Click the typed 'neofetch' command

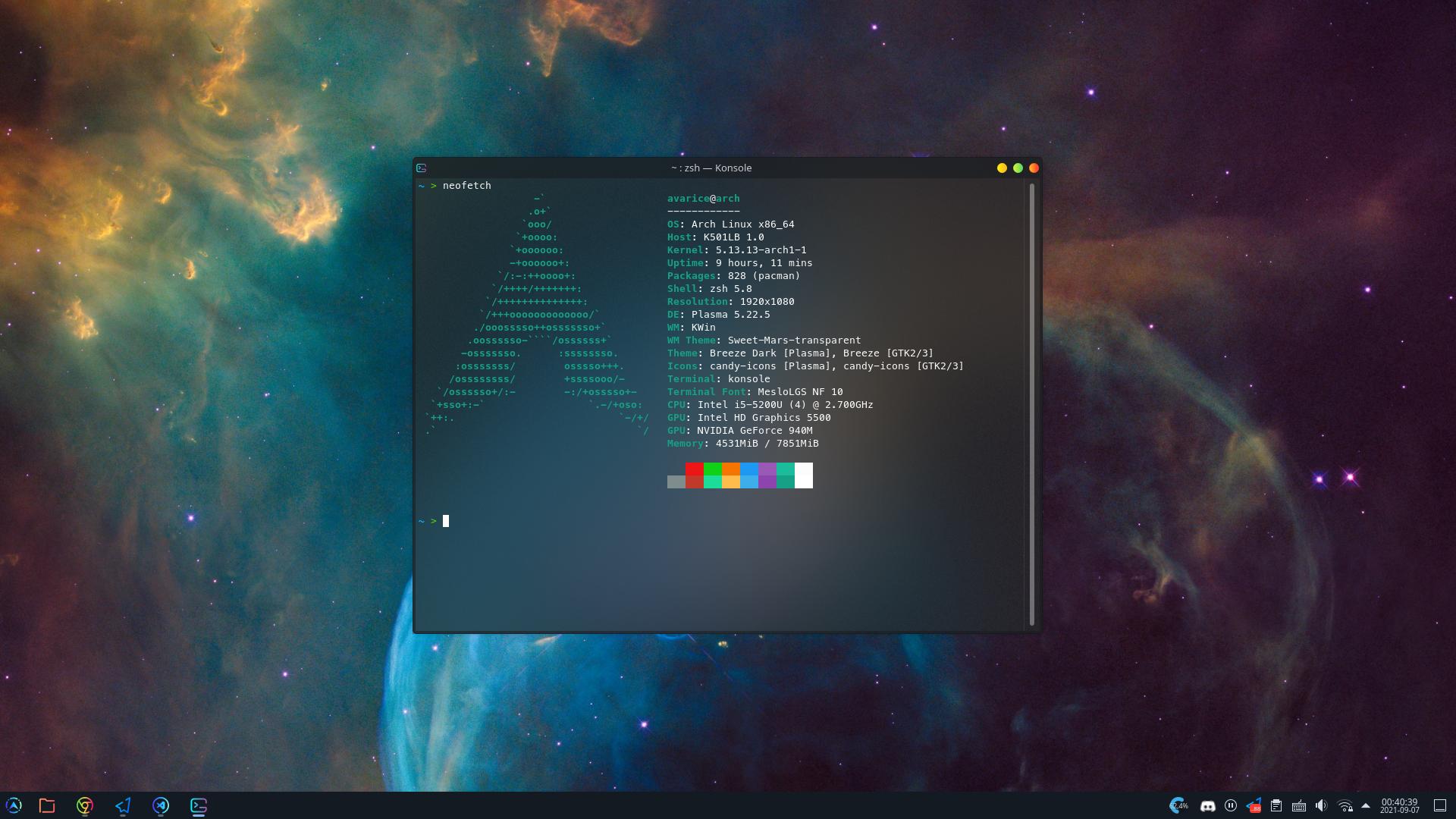click(x=467, y=186)
